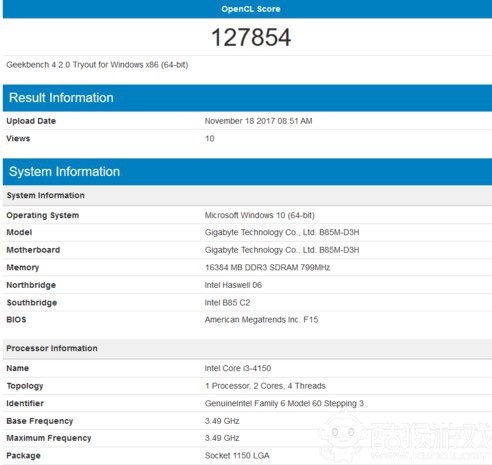Select the Intel B85 C2 value

[x=227, y=303]
